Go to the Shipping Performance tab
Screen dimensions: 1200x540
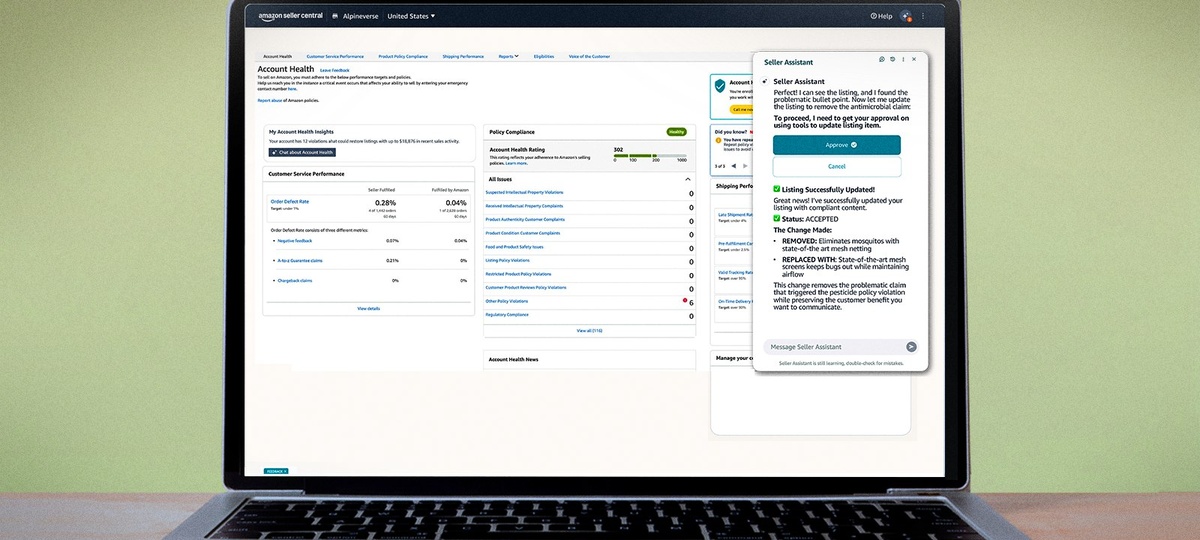[463, 57]
